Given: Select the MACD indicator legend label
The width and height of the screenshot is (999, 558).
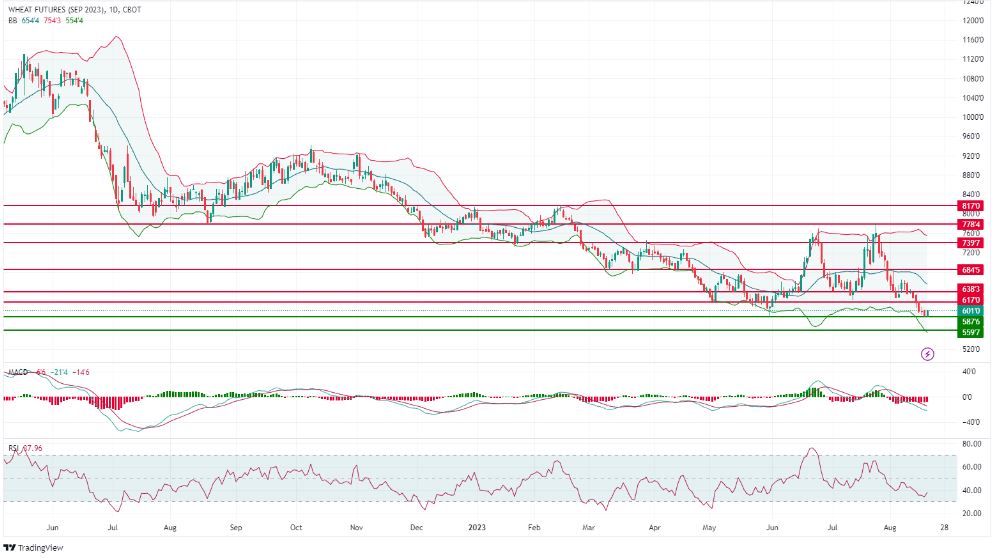Looking at the screenshot, I should (18, 372).
